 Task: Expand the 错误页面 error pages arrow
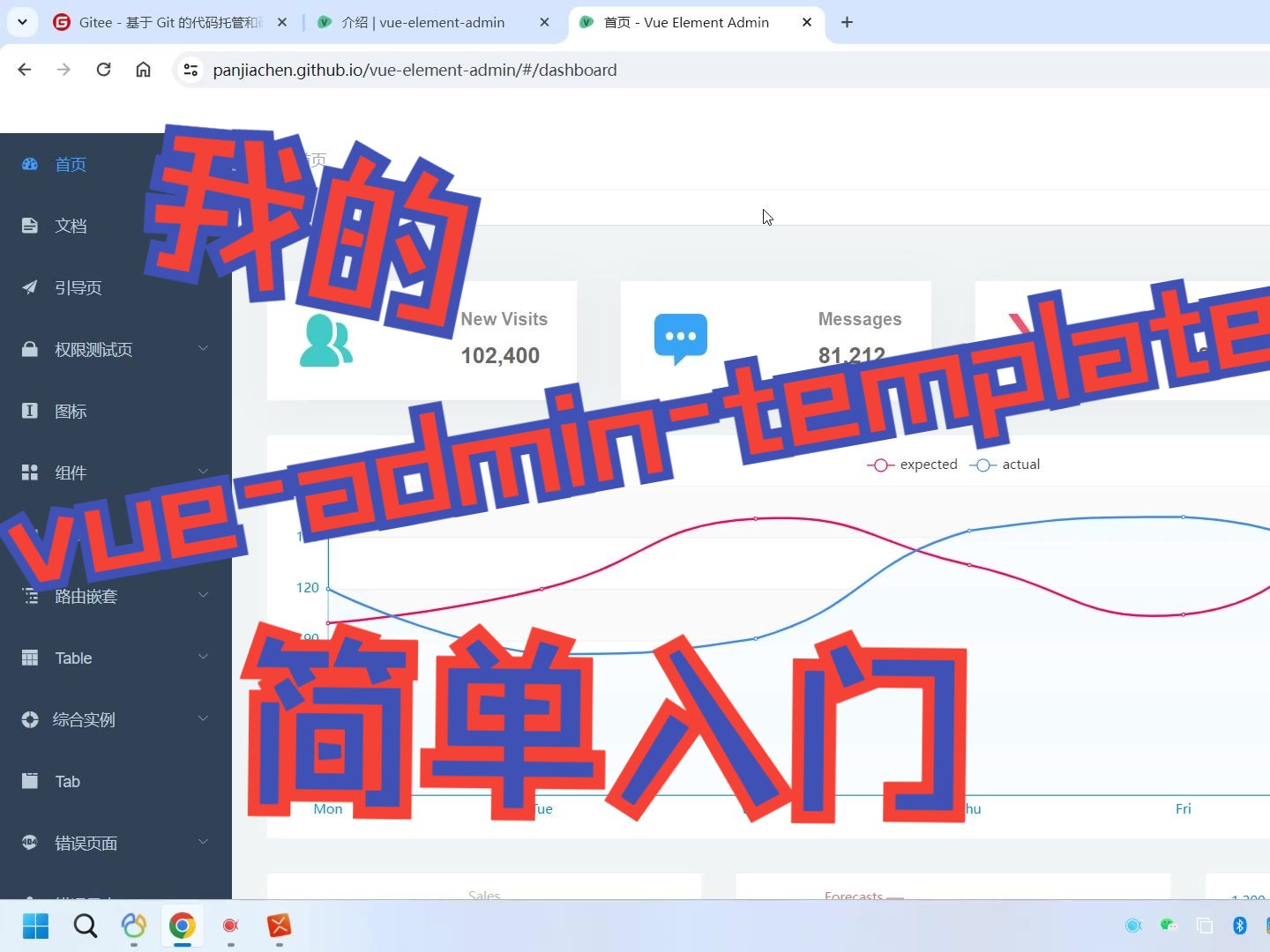tap(203, 843)
